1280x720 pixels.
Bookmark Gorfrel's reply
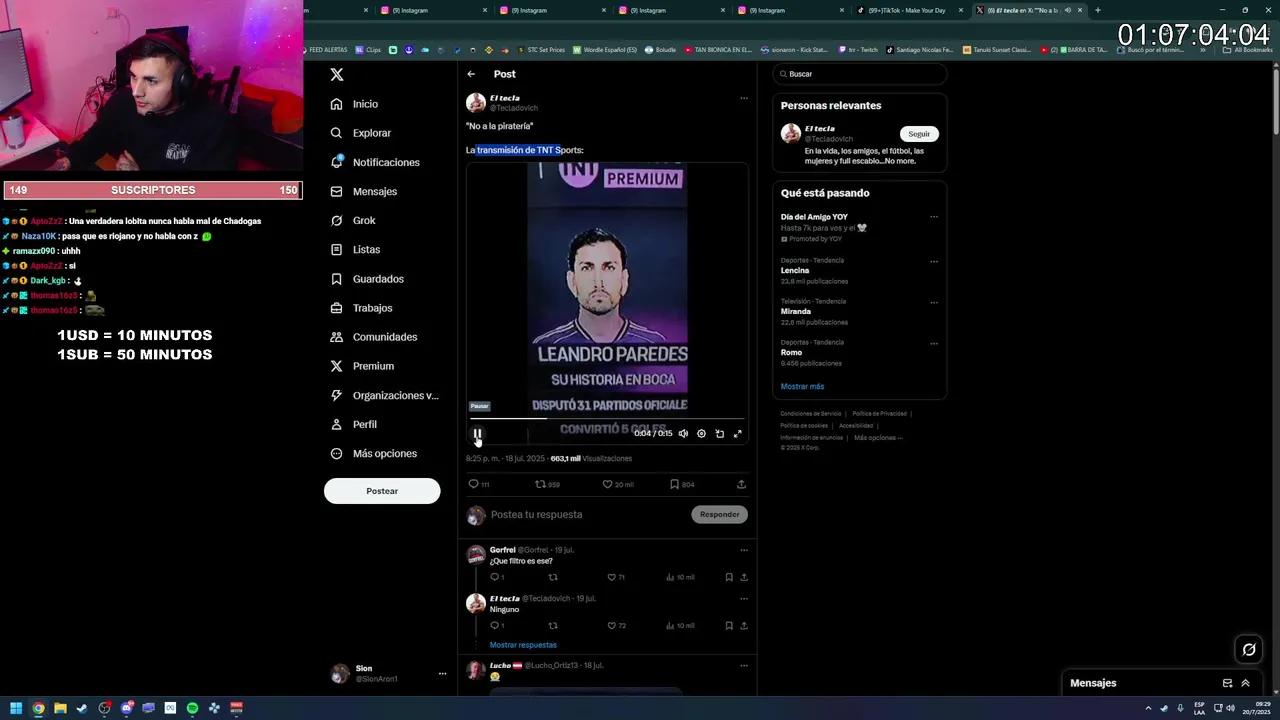click(x=729, y=577)
